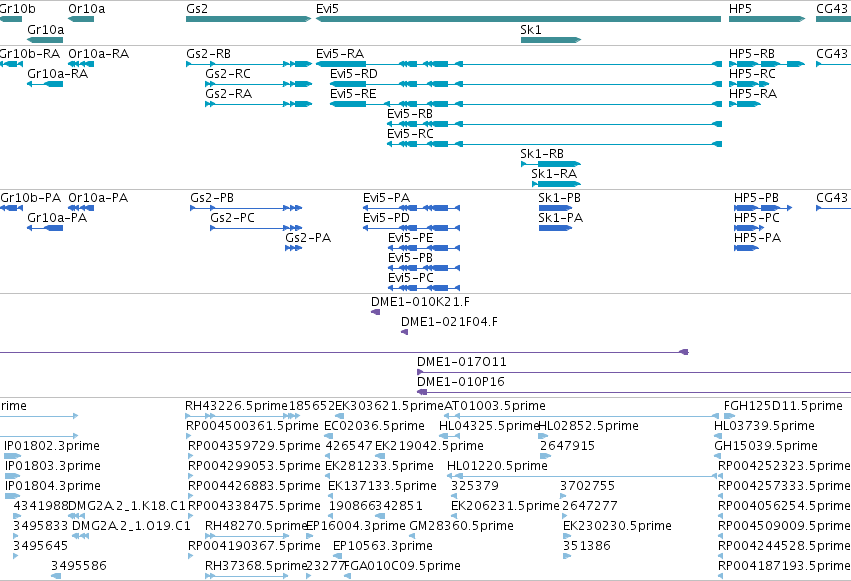The image size is (851, 581).
Task: Select the DME1-017O11 clone label
Action: [461, 362]
